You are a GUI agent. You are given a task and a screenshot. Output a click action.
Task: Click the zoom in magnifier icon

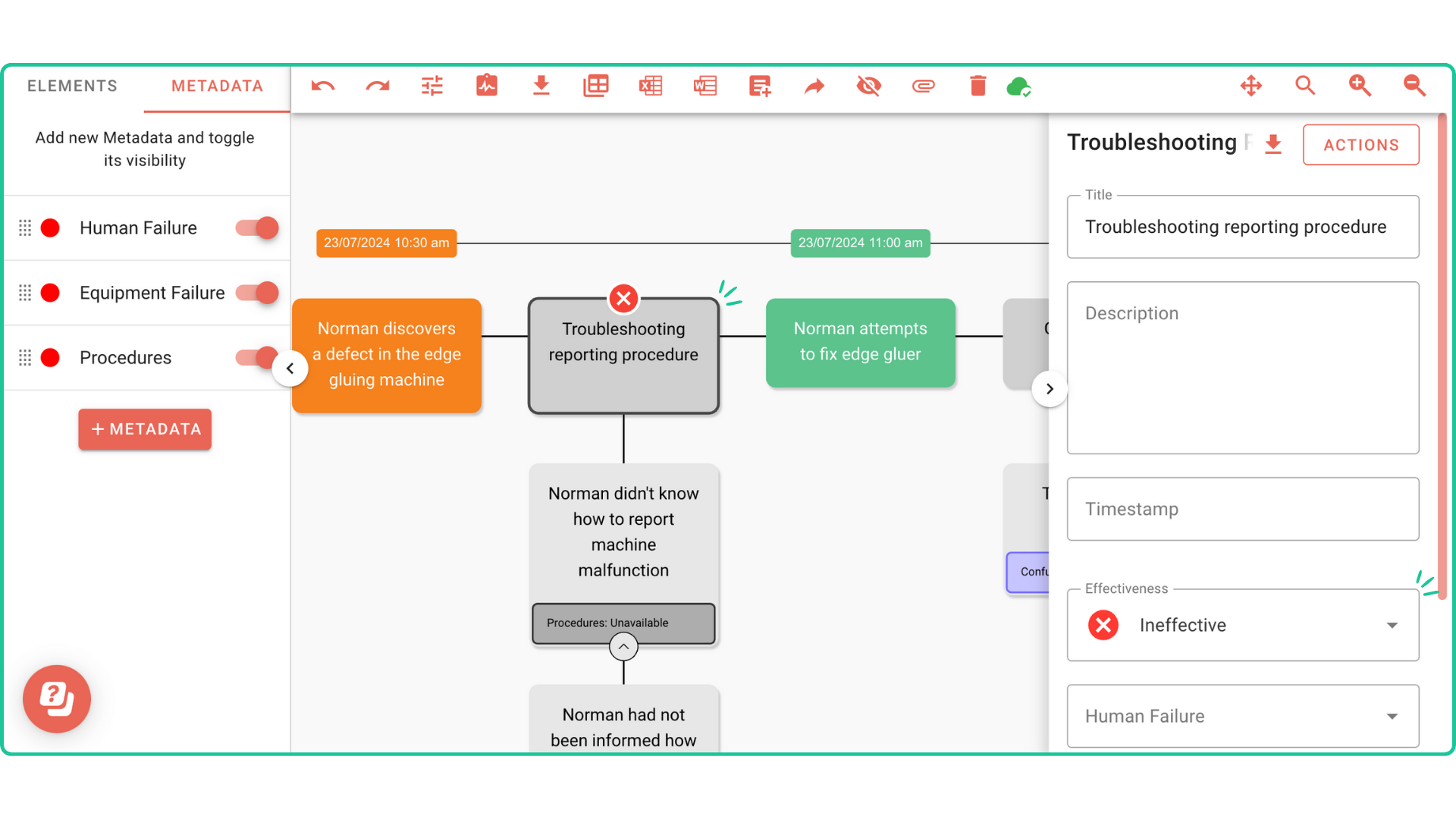[1360, 86]
